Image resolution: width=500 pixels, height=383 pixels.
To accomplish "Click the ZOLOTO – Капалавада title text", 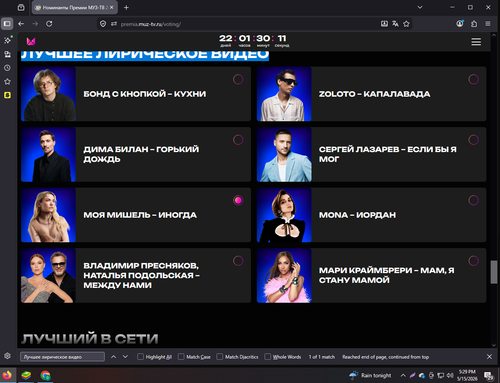I will (374, 94).
